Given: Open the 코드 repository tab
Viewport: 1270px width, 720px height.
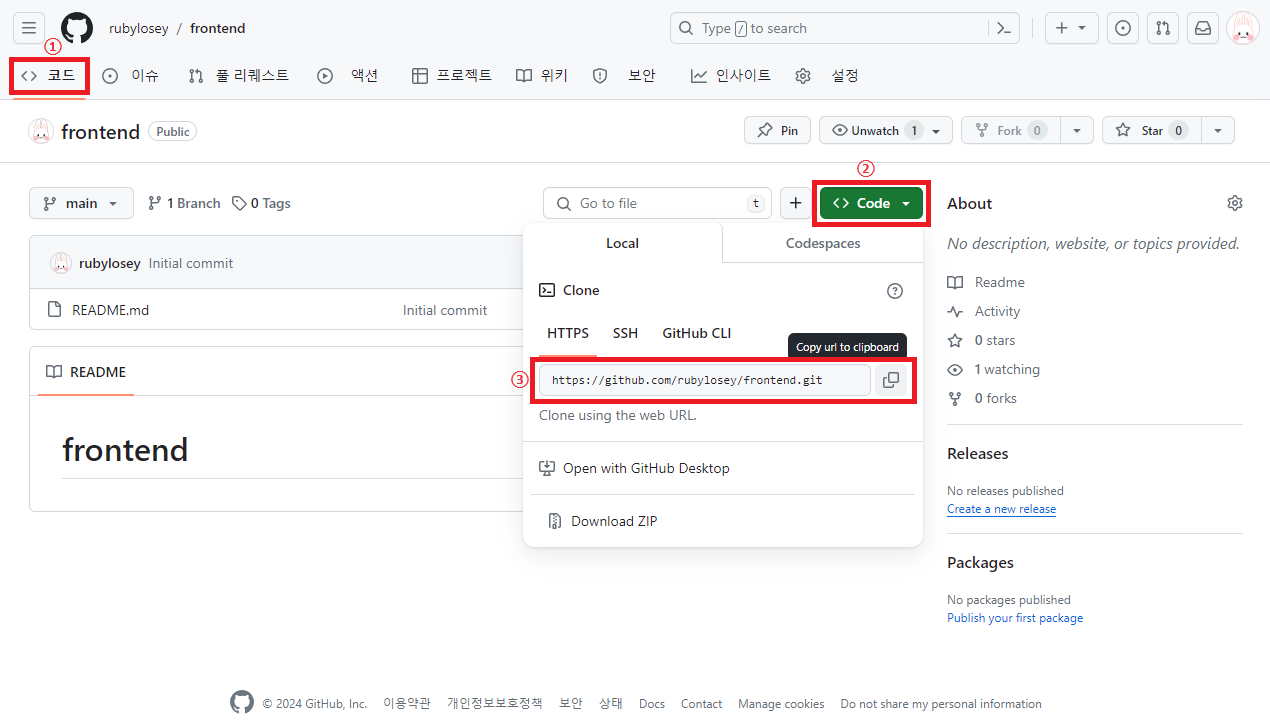Looking at the screenshot, I should 49,76.
